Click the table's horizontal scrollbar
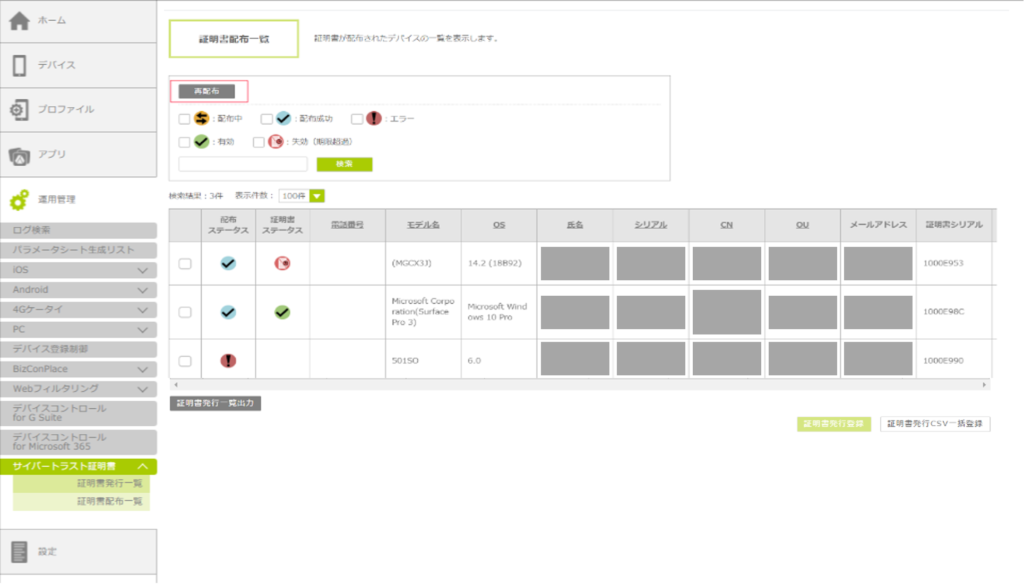 [x=580, y=385]
